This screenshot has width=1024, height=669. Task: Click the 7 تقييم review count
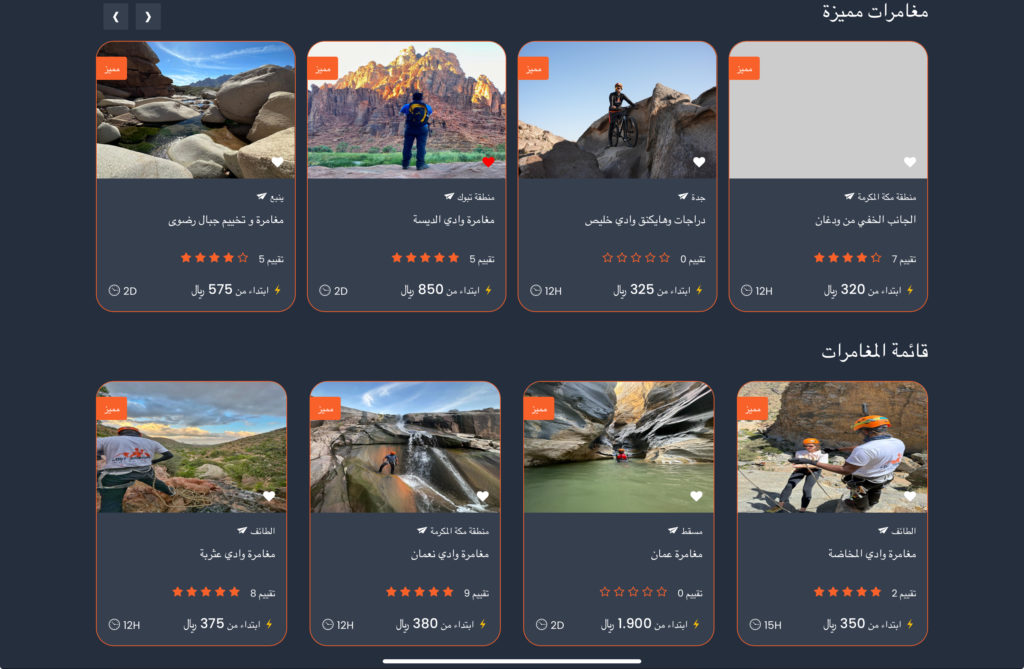(x=904, y=259)
